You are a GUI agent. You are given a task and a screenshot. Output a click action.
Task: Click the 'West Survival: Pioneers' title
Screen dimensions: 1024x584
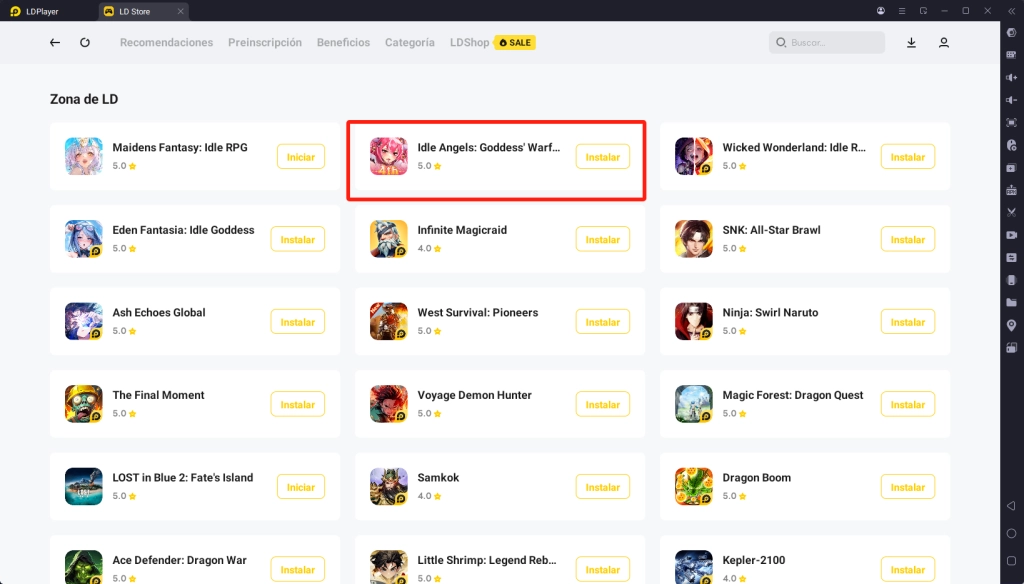point(478,312)
